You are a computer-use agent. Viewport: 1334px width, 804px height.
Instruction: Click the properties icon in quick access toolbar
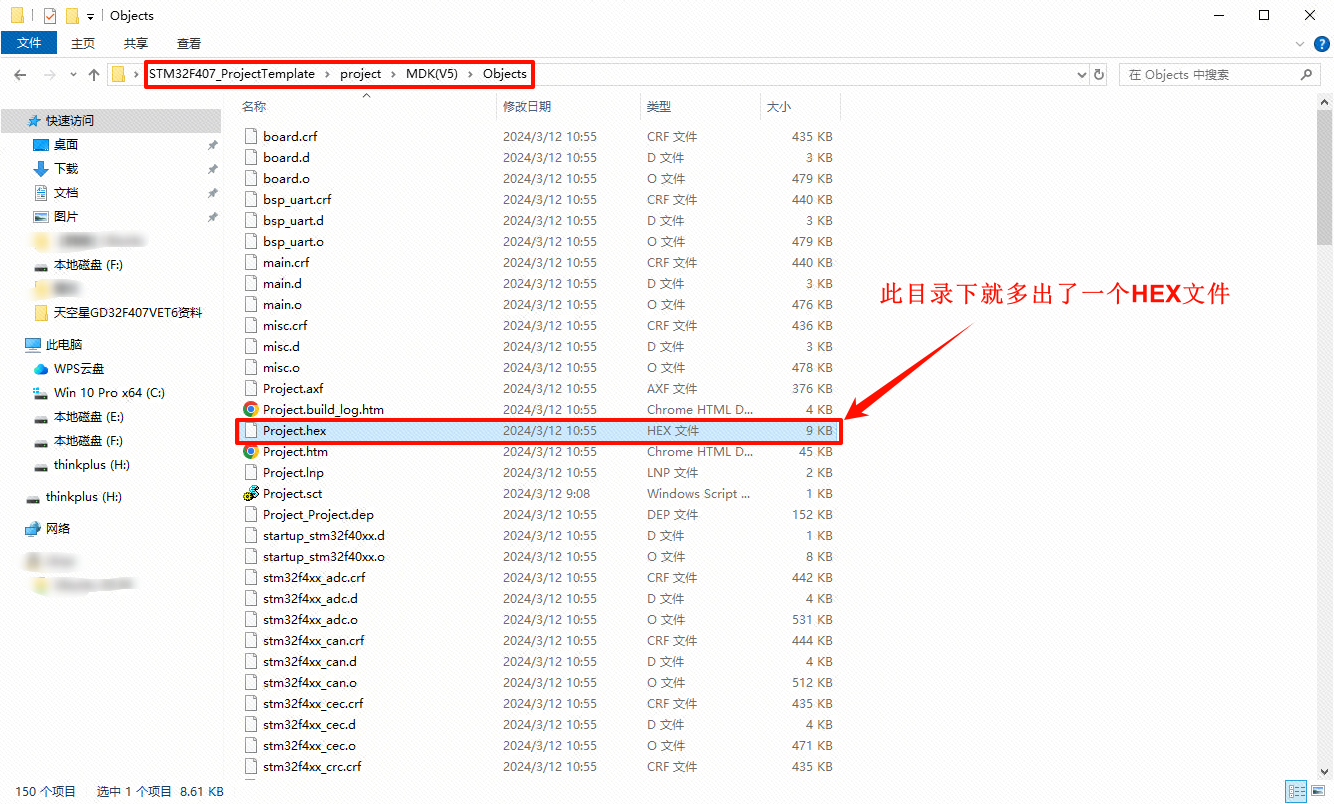click(50, 16)
